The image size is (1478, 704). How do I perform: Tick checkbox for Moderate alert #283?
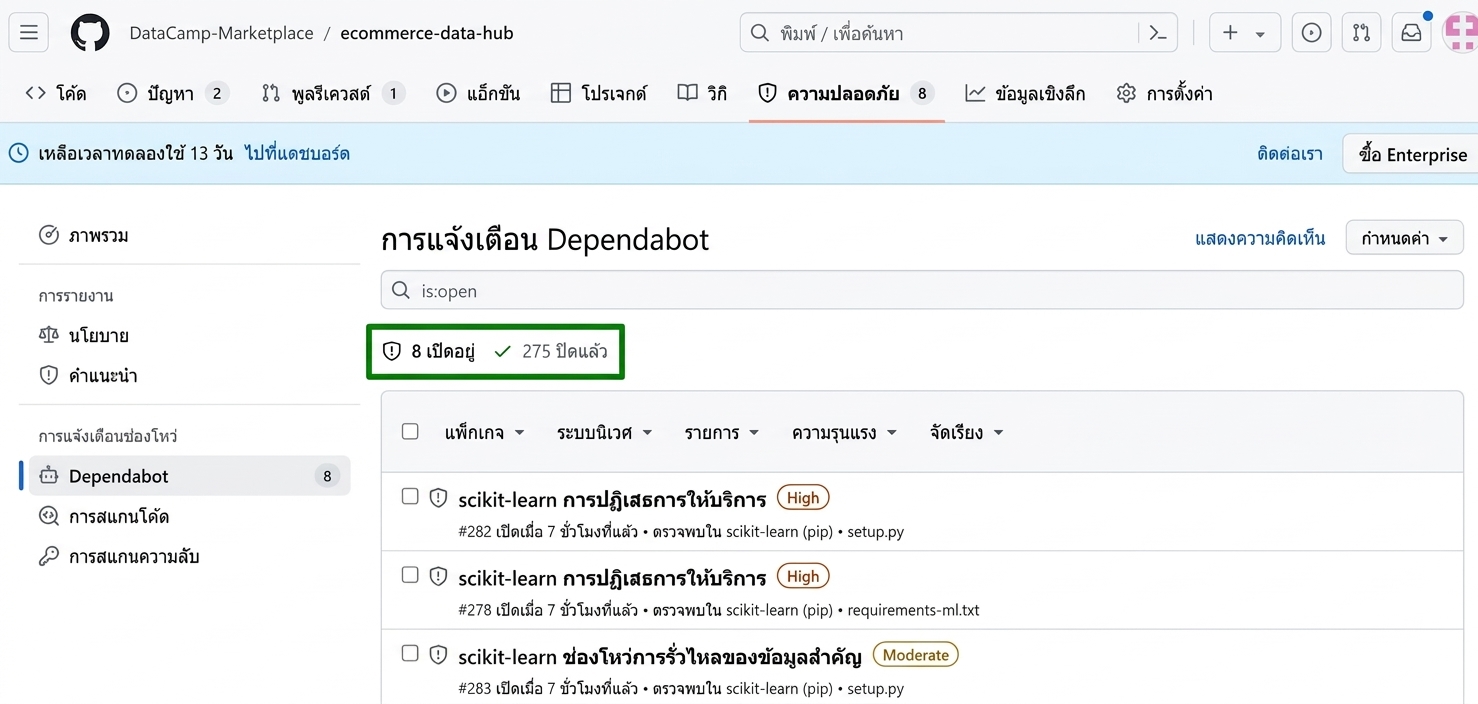(410, 653)
